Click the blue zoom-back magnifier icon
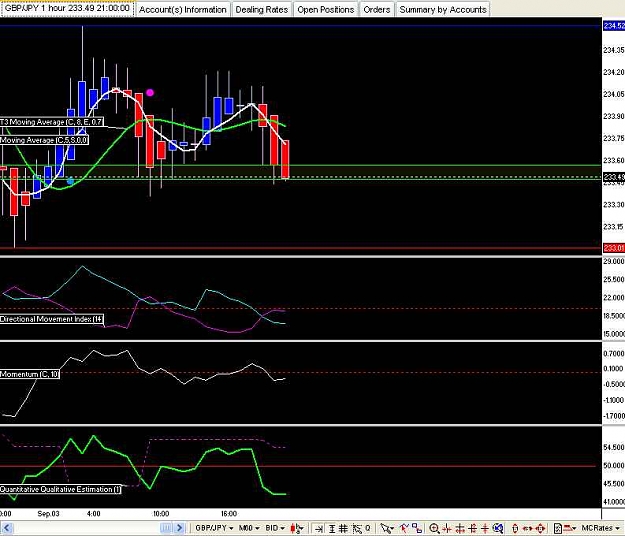Image resolution: width=625 pixels, height=536 pixels. coord(498,528)
